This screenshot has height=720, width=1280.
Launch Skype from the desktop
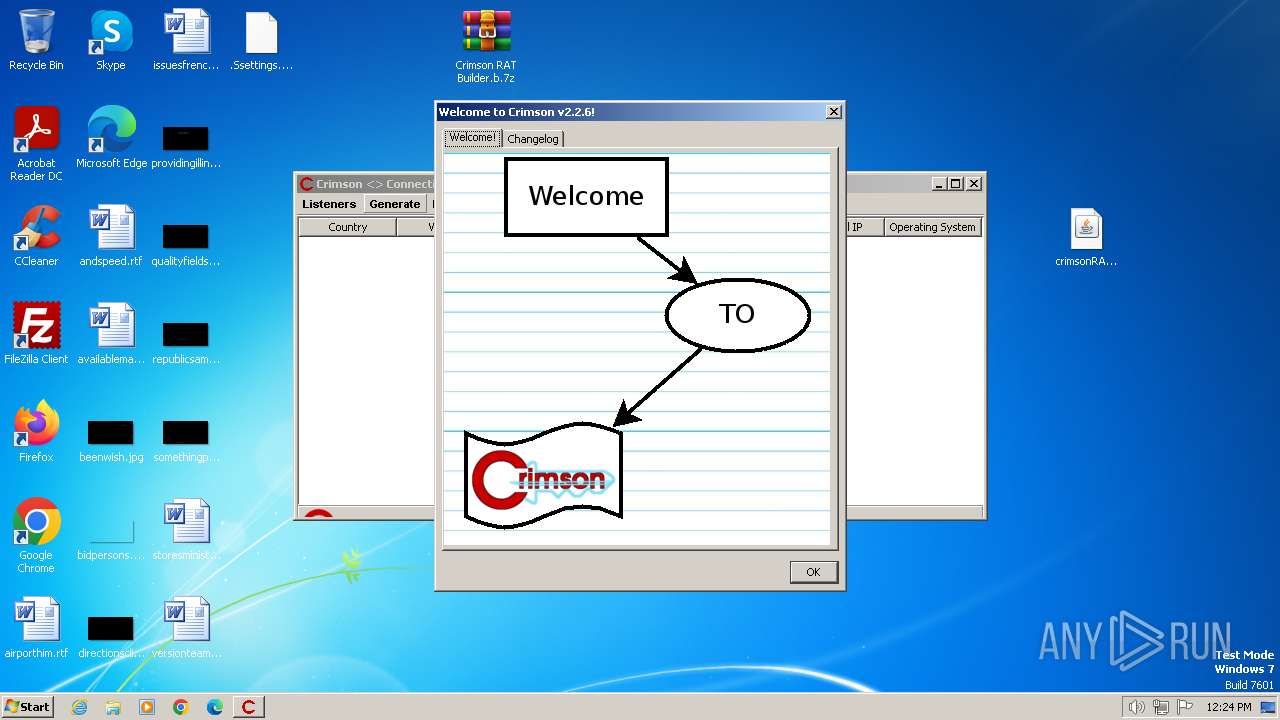click(x=111, y=40)
